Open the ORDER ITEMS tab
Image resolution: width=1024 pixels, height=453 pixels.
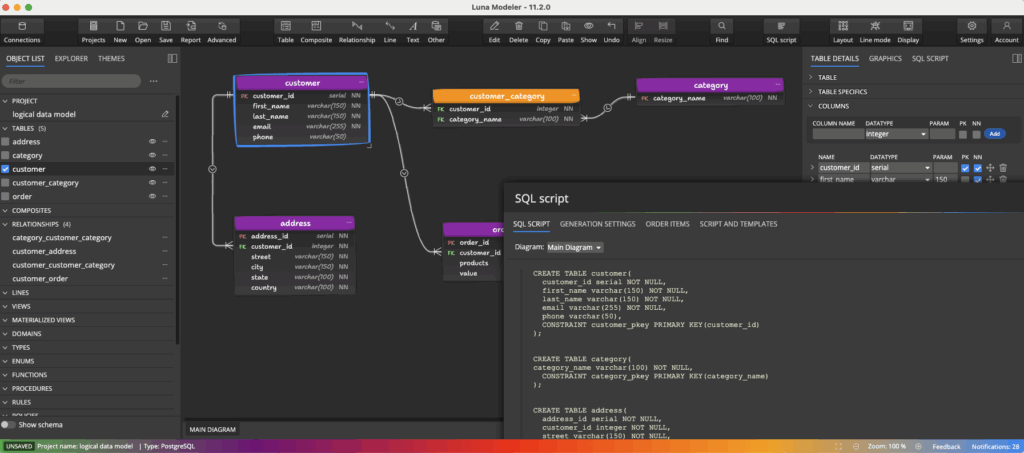[667, 224]
